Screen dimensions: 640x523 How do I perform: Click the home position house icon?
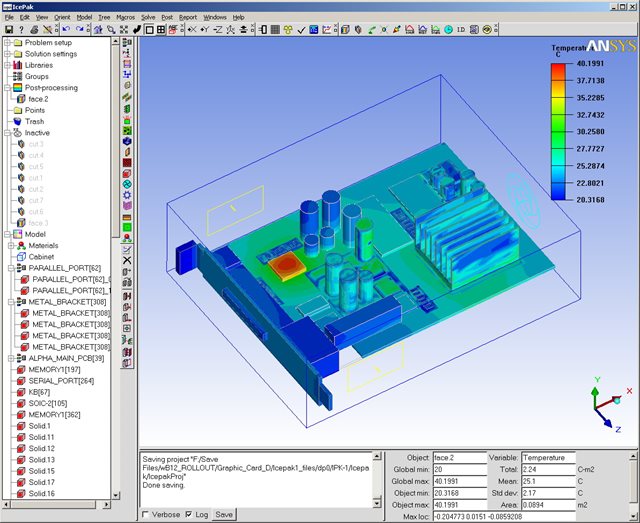coord(98,29)
